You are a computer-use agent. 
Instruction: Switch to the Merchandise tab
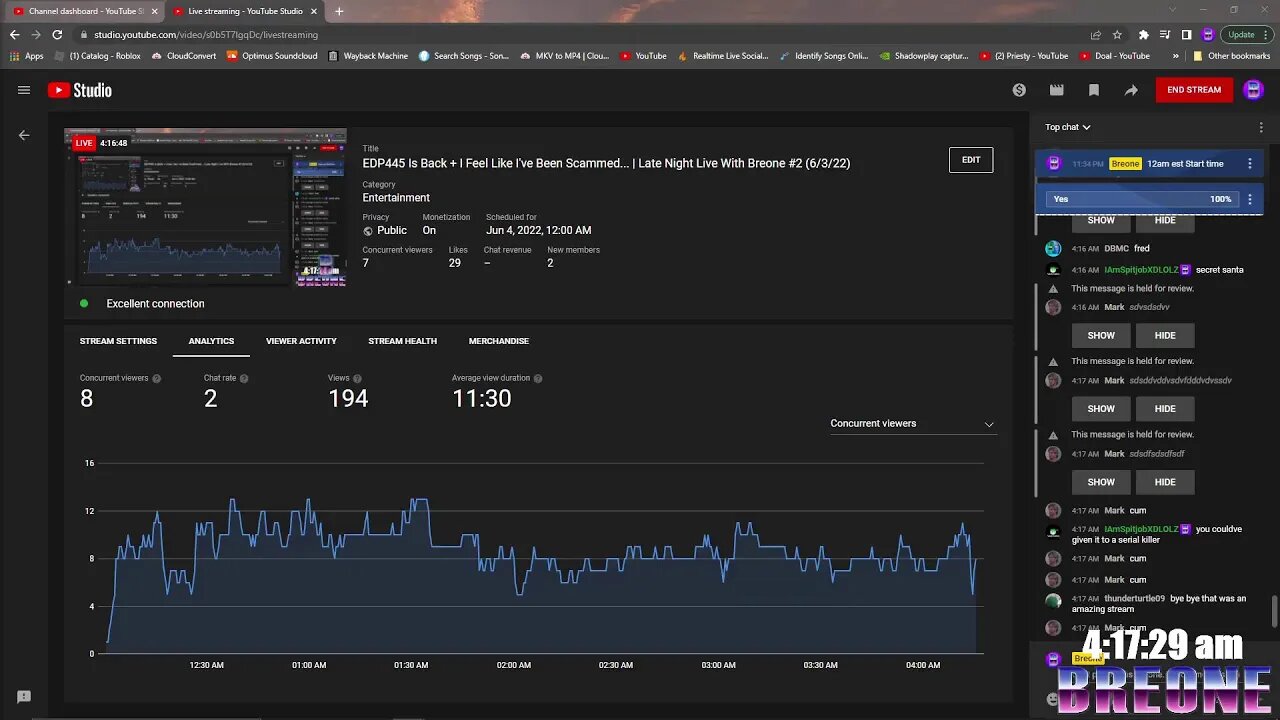click(x=499, y=341)
